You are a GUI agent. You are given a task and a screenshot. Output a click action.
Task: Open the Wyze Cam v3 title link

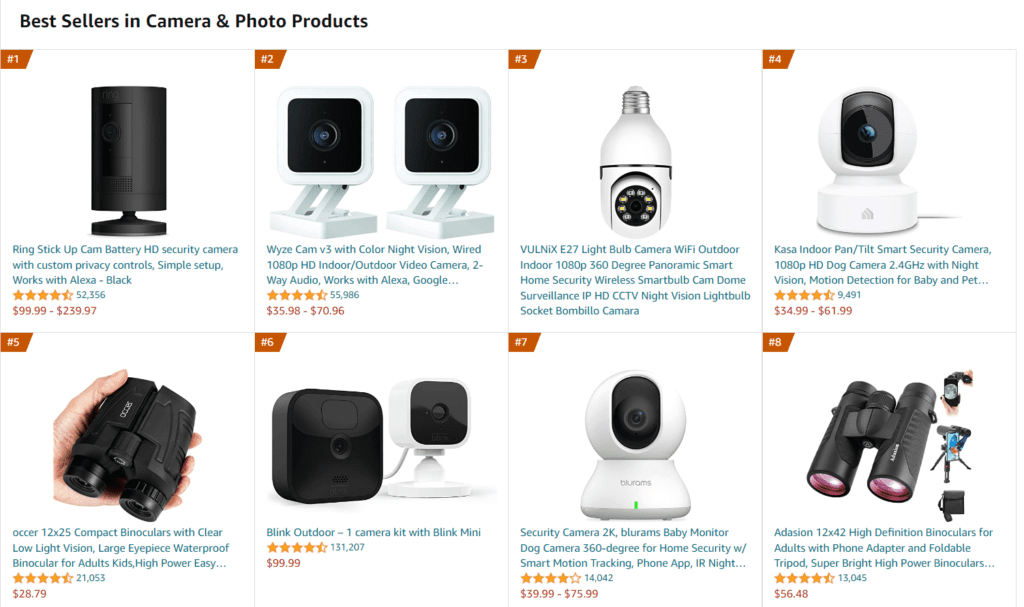(x=375, y=265)
